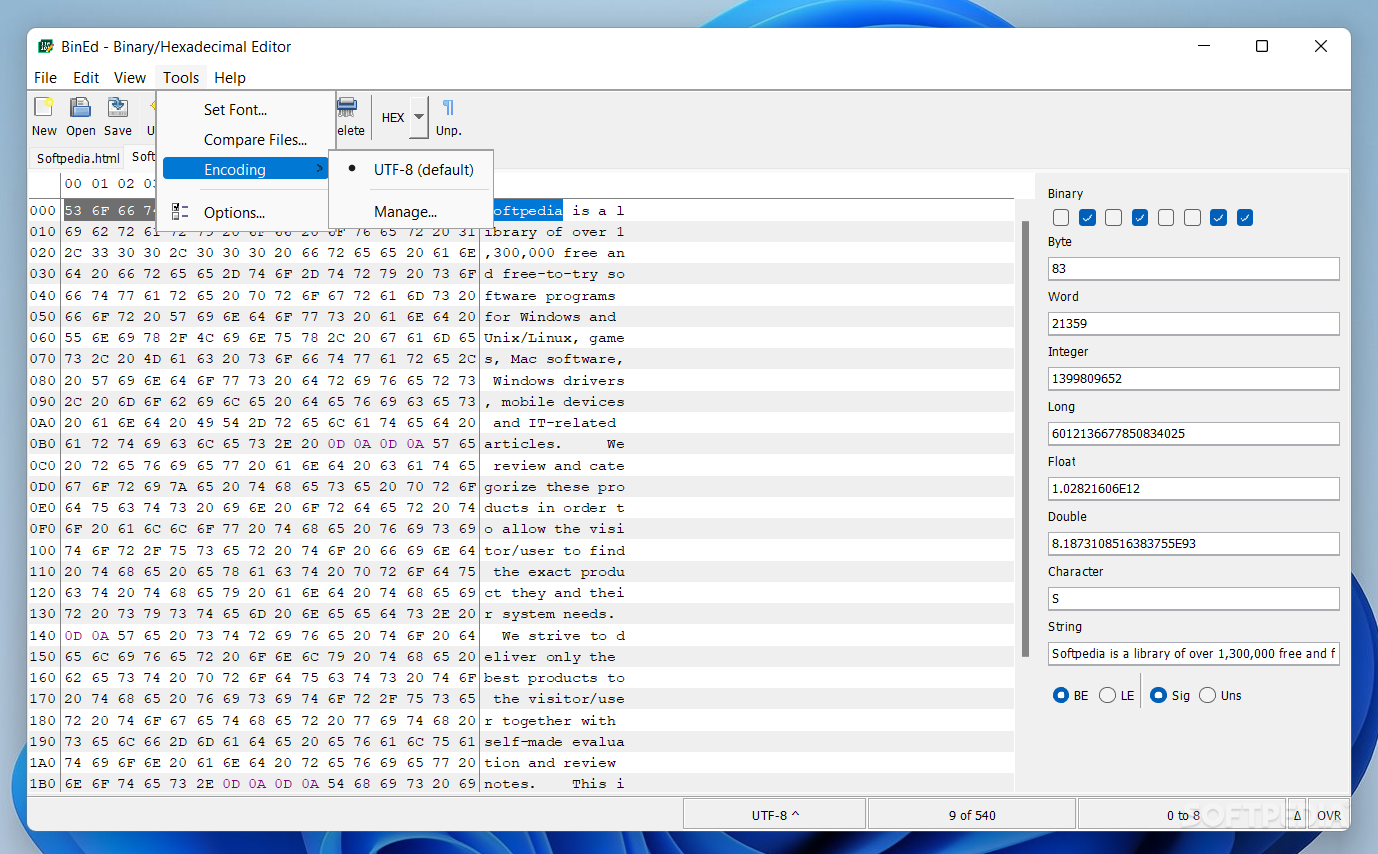Click 'articles.' text in the preview column

(x=523, y=443)
